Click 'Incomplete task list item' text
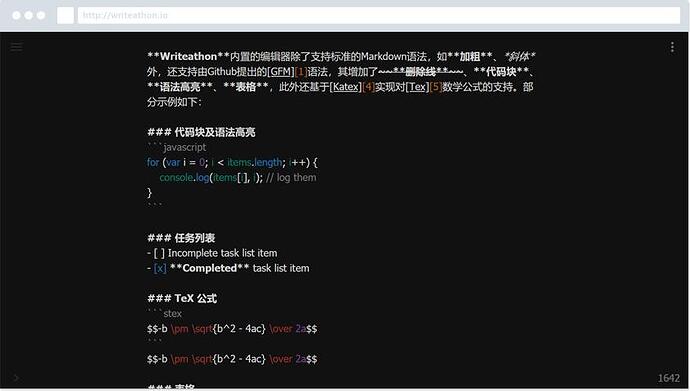This screenshot has height=391, width=690. (x=222, y=253)
